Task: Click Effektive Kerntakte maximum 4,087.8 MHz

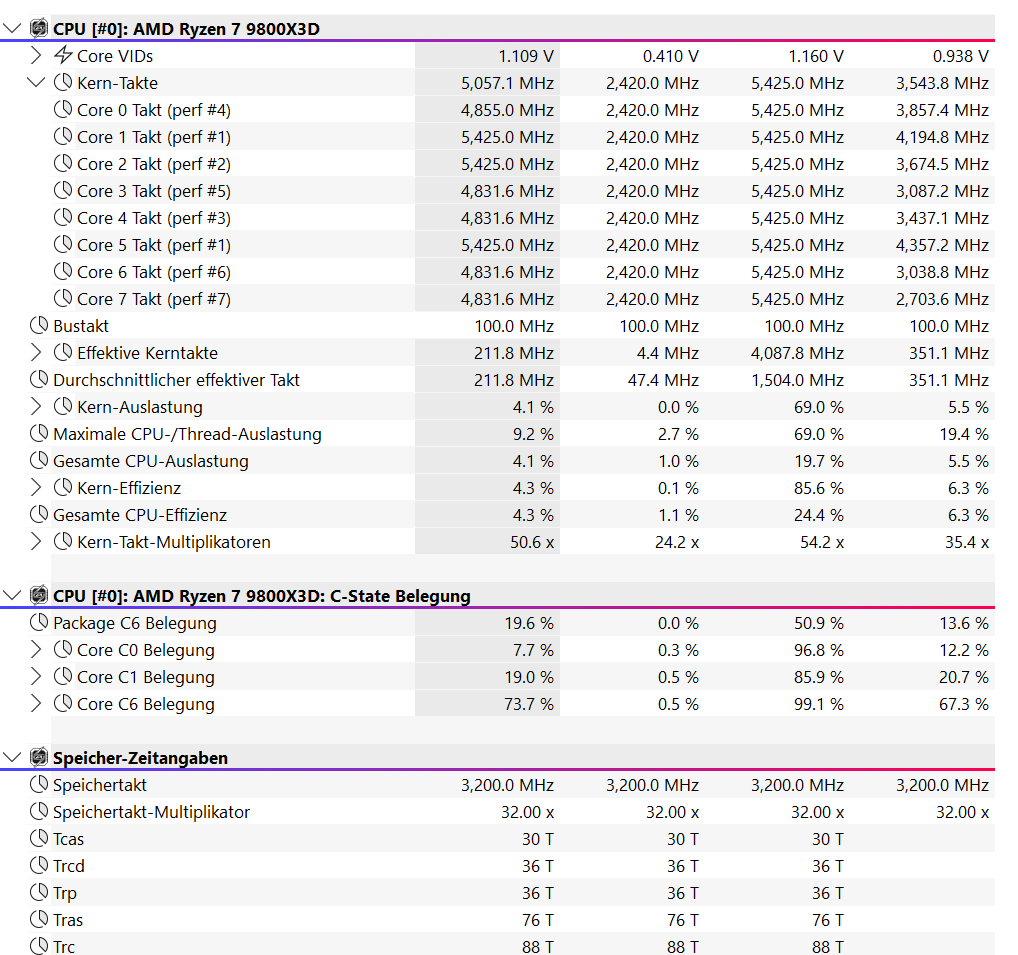Action: pos(797,353)
